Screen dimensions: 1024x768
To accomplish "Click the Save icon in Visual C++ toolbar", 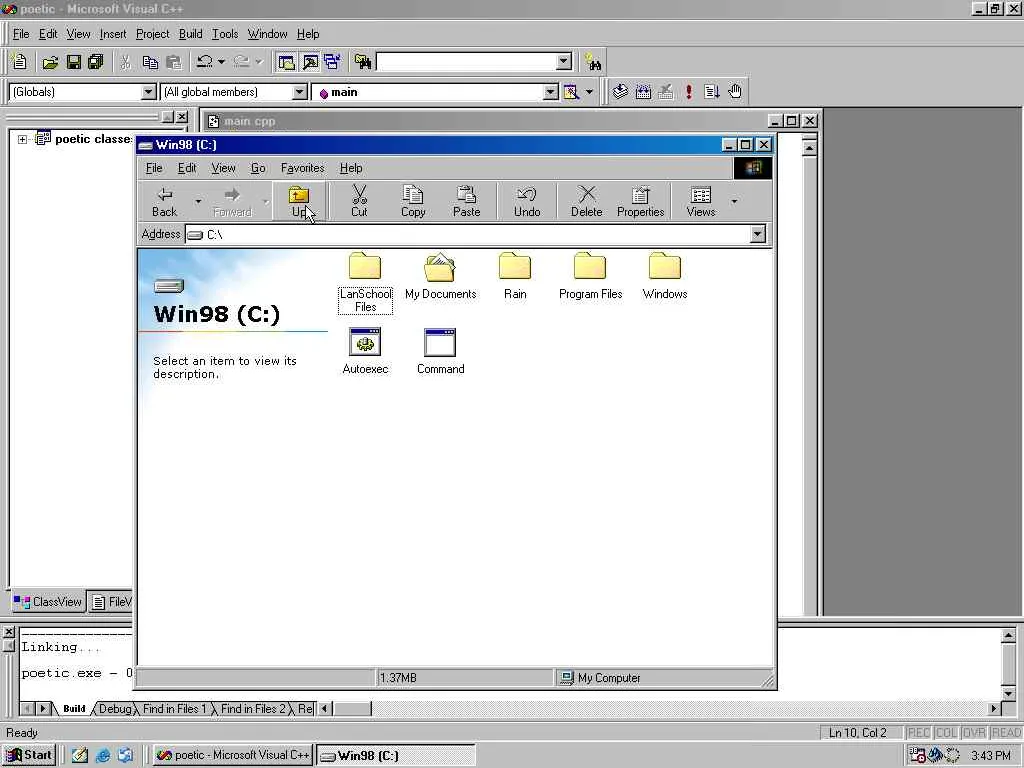I will tap(74, 62).
